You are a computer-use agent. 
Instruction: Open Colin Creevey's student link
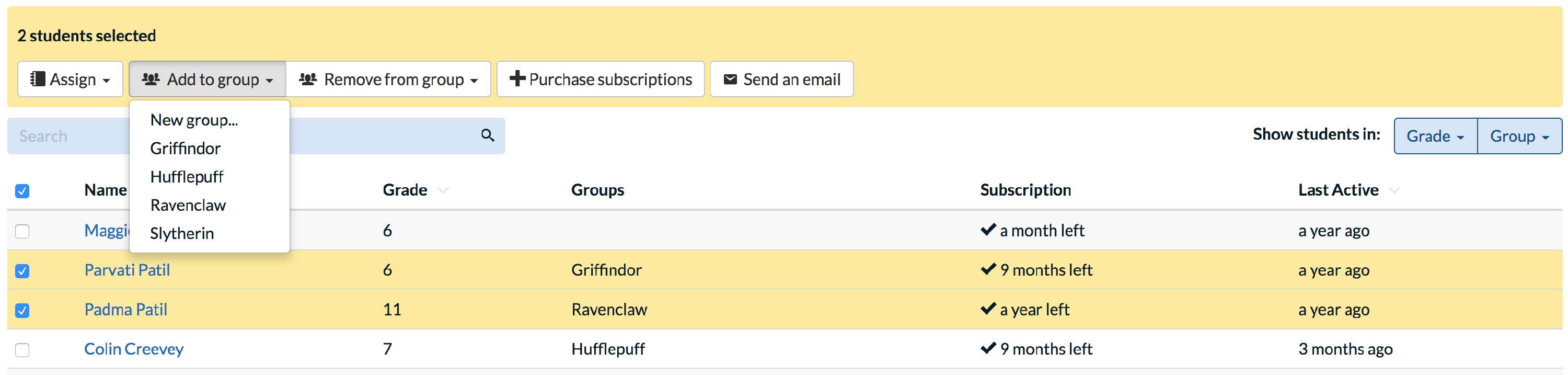(133, 349)
